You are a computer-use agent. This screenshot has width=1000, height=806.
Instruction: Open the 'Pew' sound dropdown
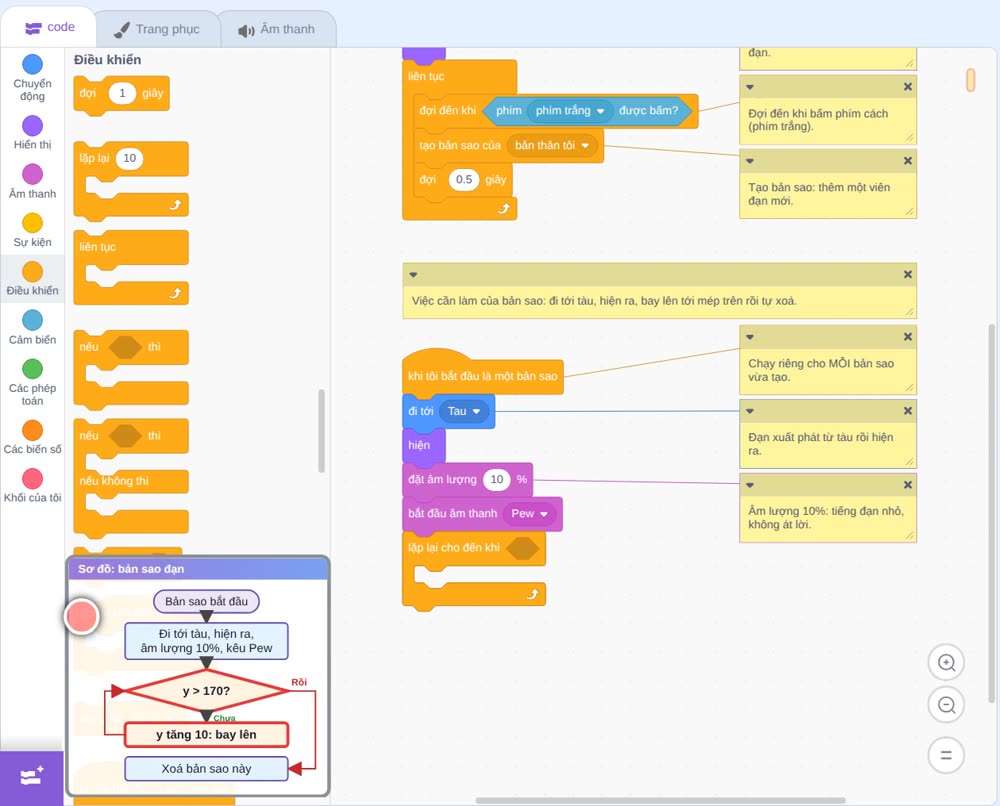(x=530, y=514)
